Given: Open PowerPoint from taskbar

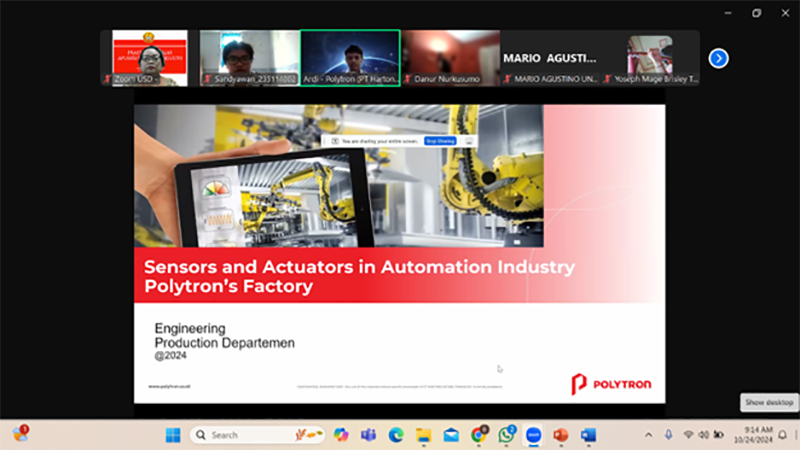Looking at the screenshot, I should pyautogui.click(x=561, y=435).
